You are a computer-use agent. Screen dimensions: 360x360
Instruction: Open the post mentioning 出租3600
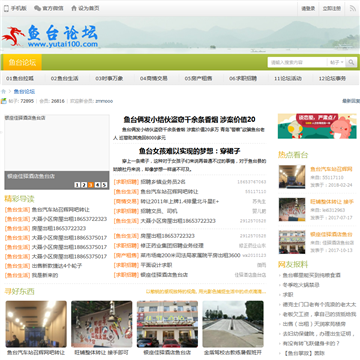[x=190, y=255]
